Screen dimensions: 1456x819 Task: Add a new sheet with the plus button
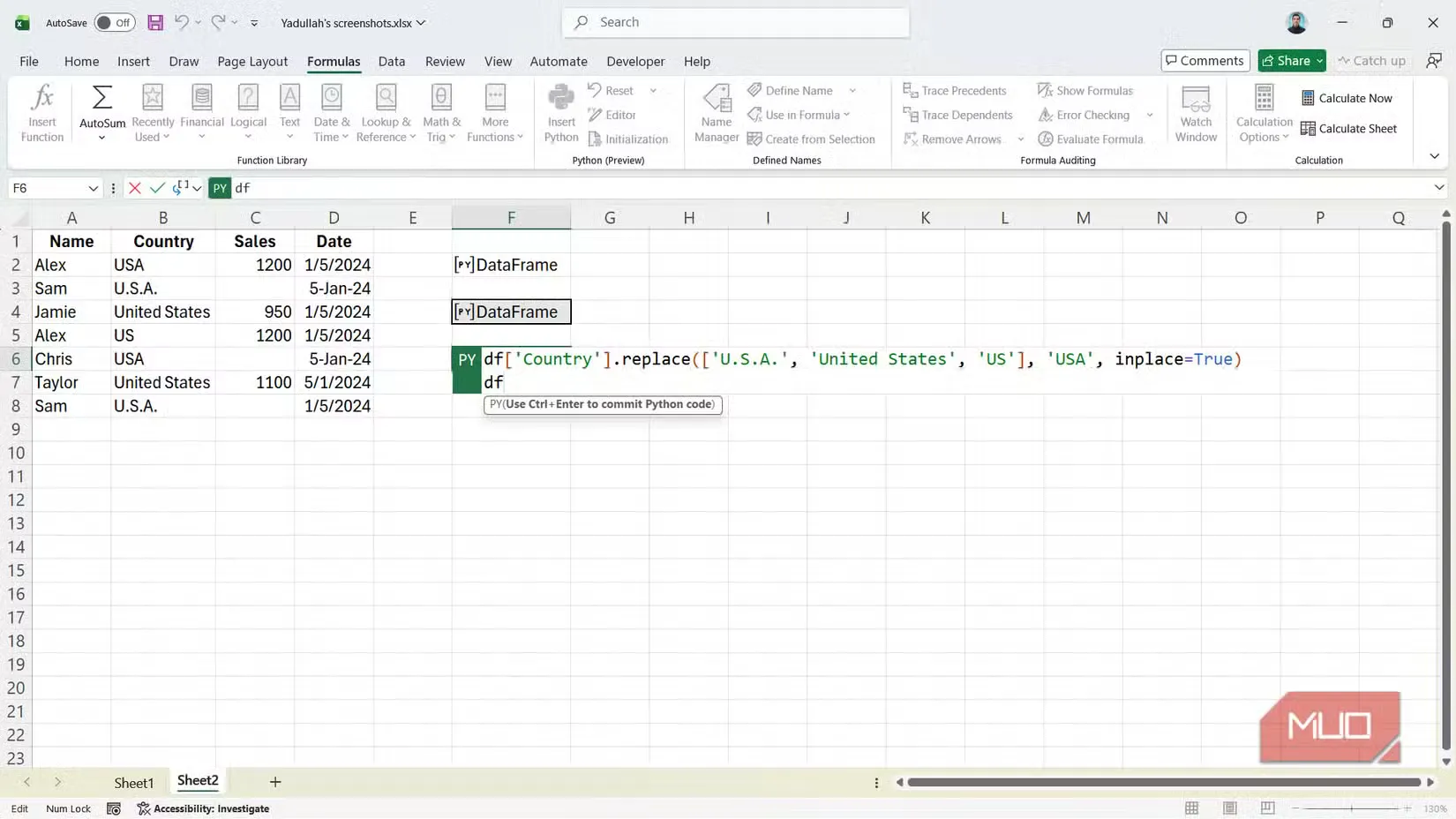tap(274, 782)
